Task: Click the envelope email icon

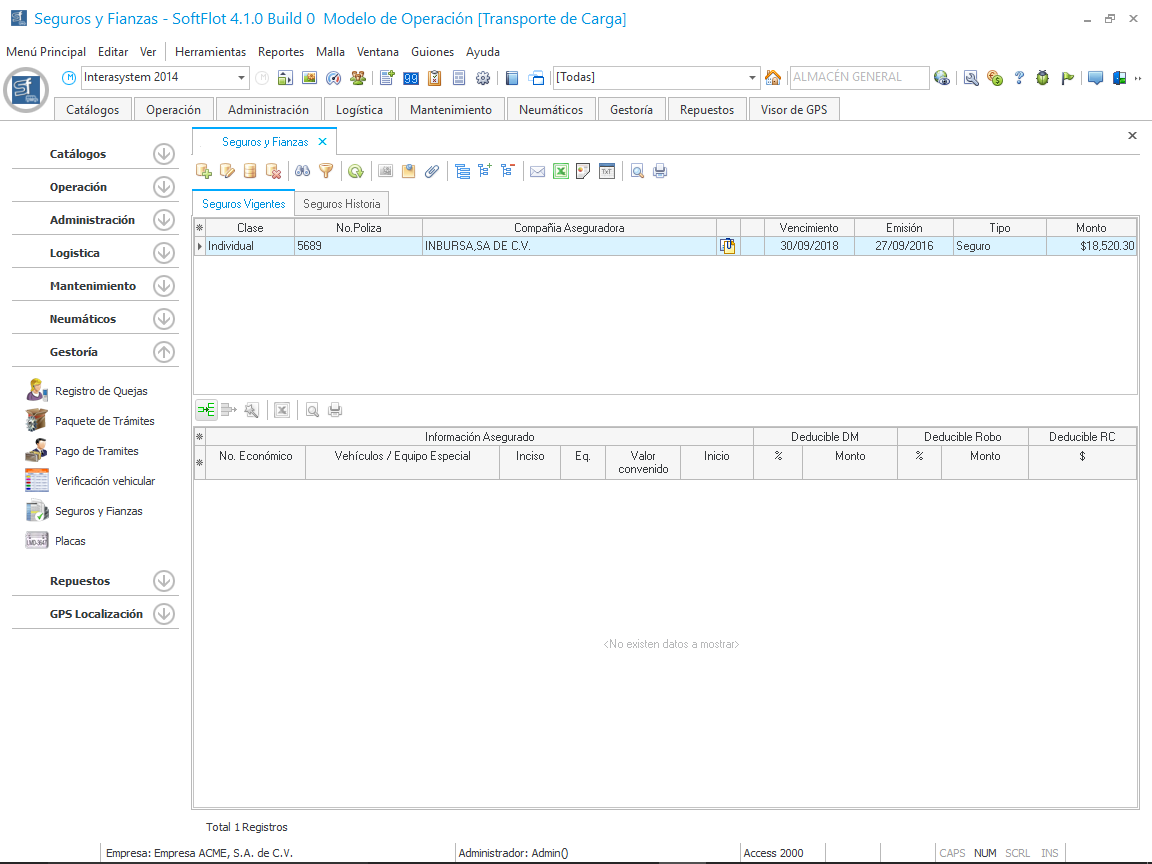Action: [538, 171]
